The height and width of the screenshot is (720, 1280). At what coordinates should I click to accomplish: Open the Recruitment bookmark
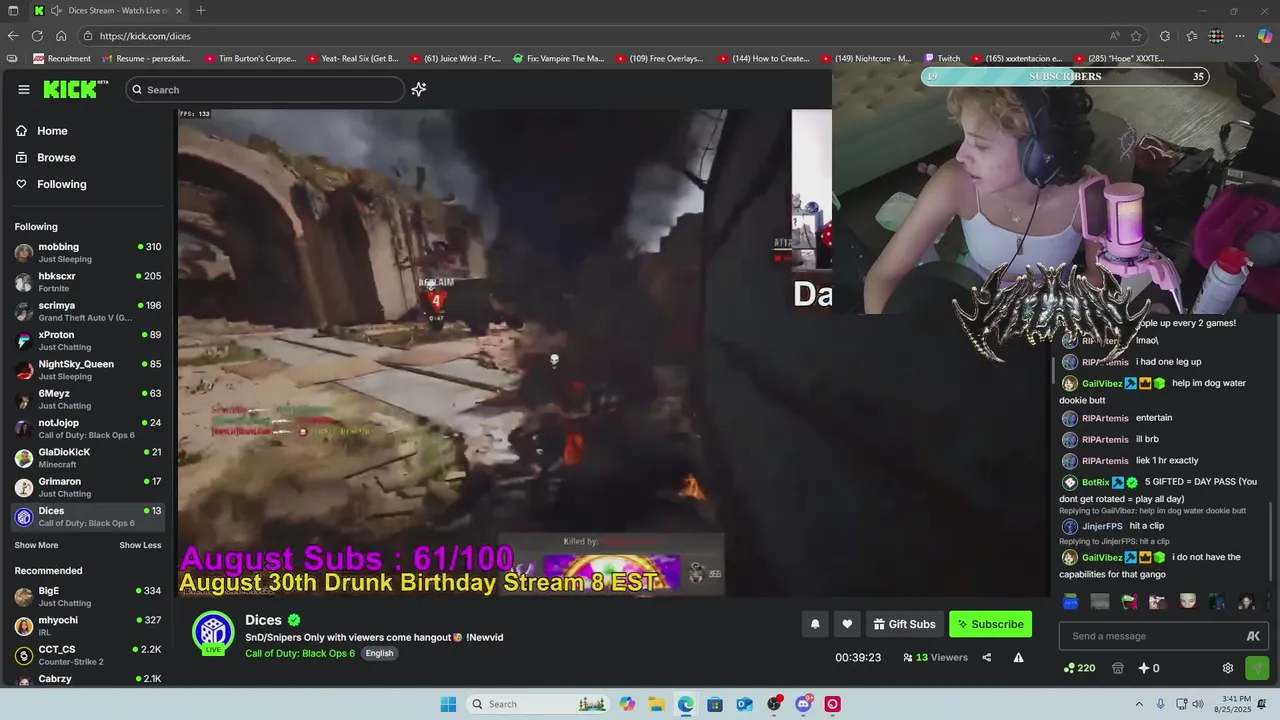coord(62,58)
